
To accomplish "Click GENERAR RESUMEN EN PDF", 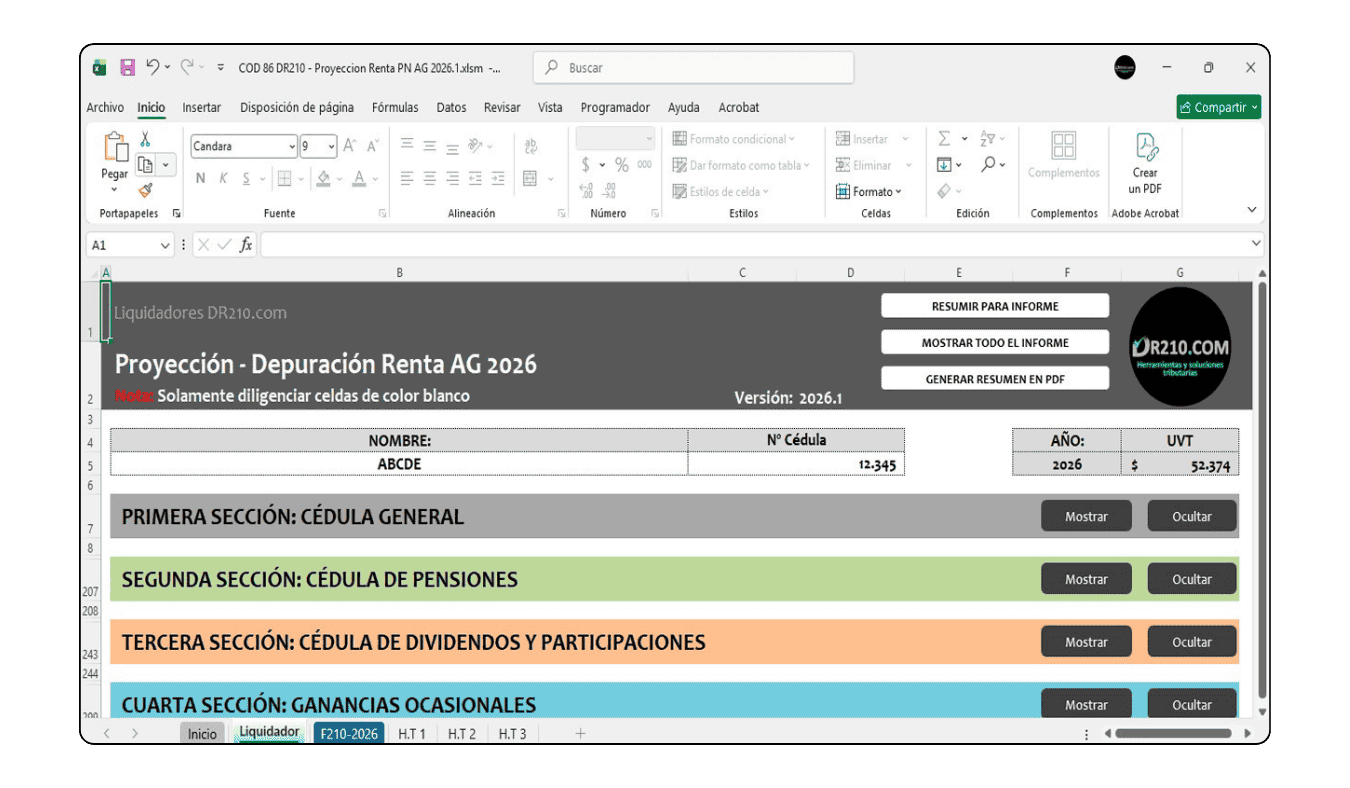I will pos(994,378).
